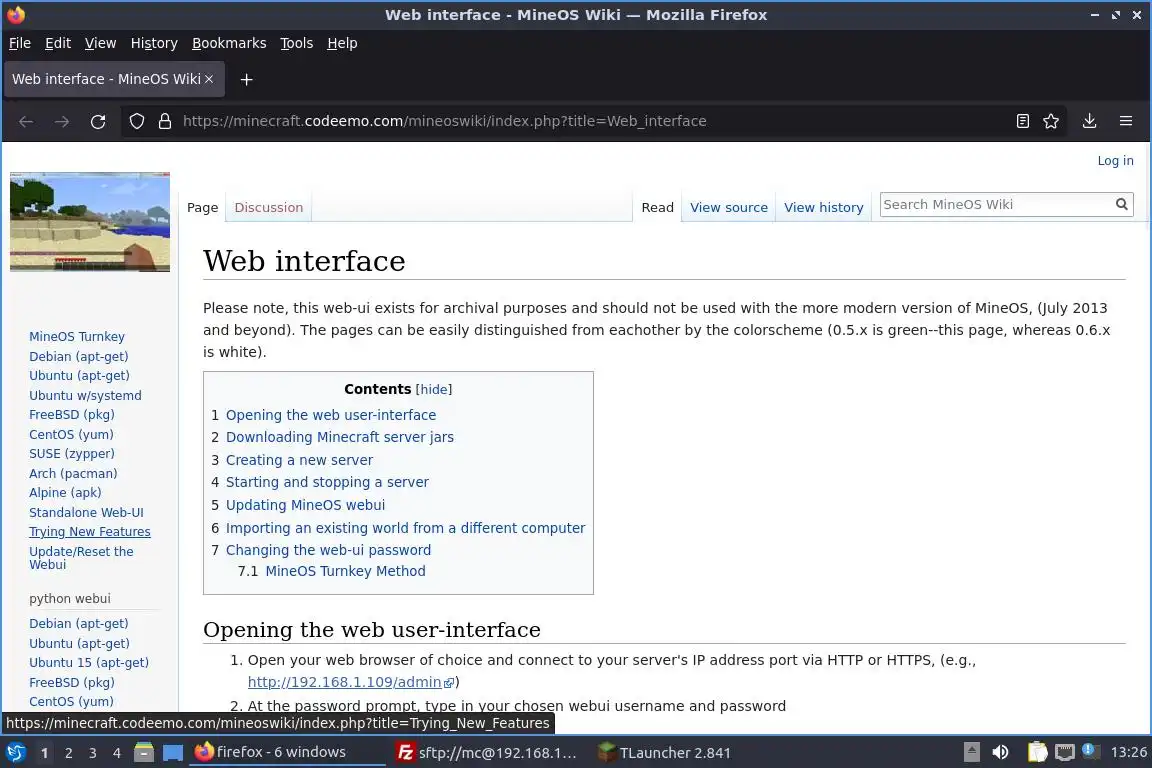Switch to workspace 4

pyautogui.click(x=116, y=753)
